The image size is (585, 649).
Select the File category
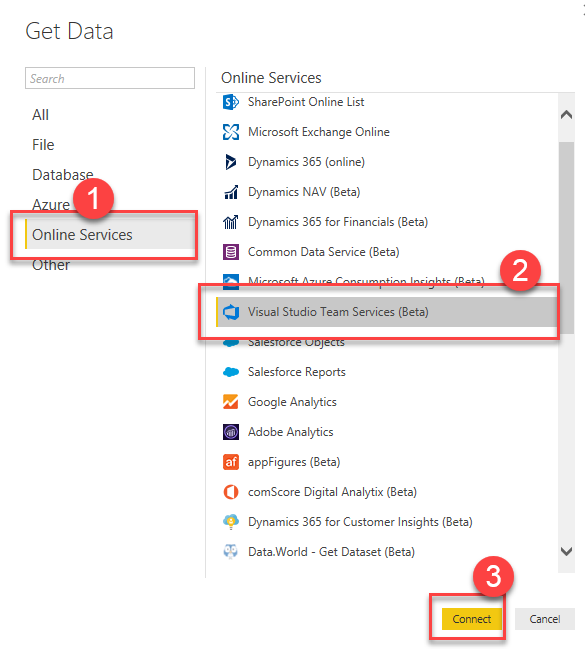coord(43,145)
